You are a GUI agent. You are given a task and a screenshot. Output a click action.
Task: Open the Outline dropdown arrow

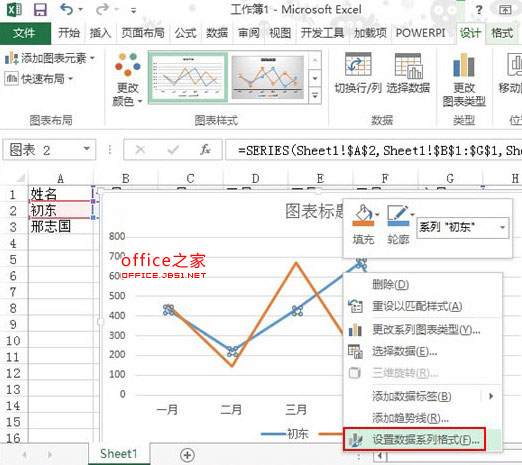coord(413,214)
